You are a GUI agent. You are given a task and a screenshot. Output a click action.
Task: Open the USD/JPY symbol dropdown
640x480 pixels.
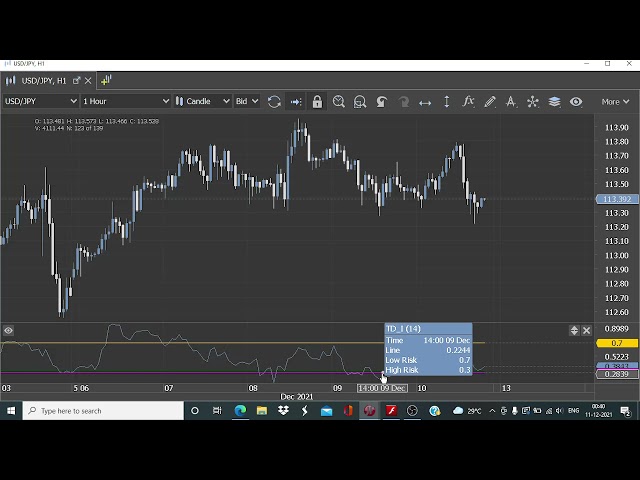(x=40, y=101)
